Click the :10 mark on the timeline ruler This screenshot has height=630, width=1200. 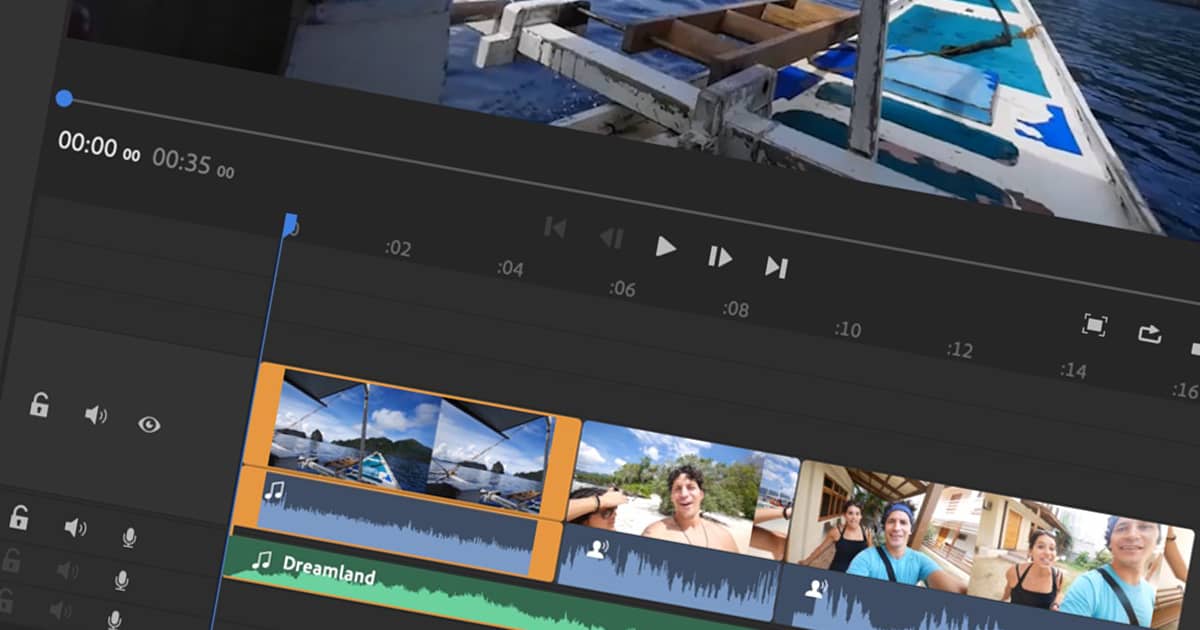tap(847, 329)
